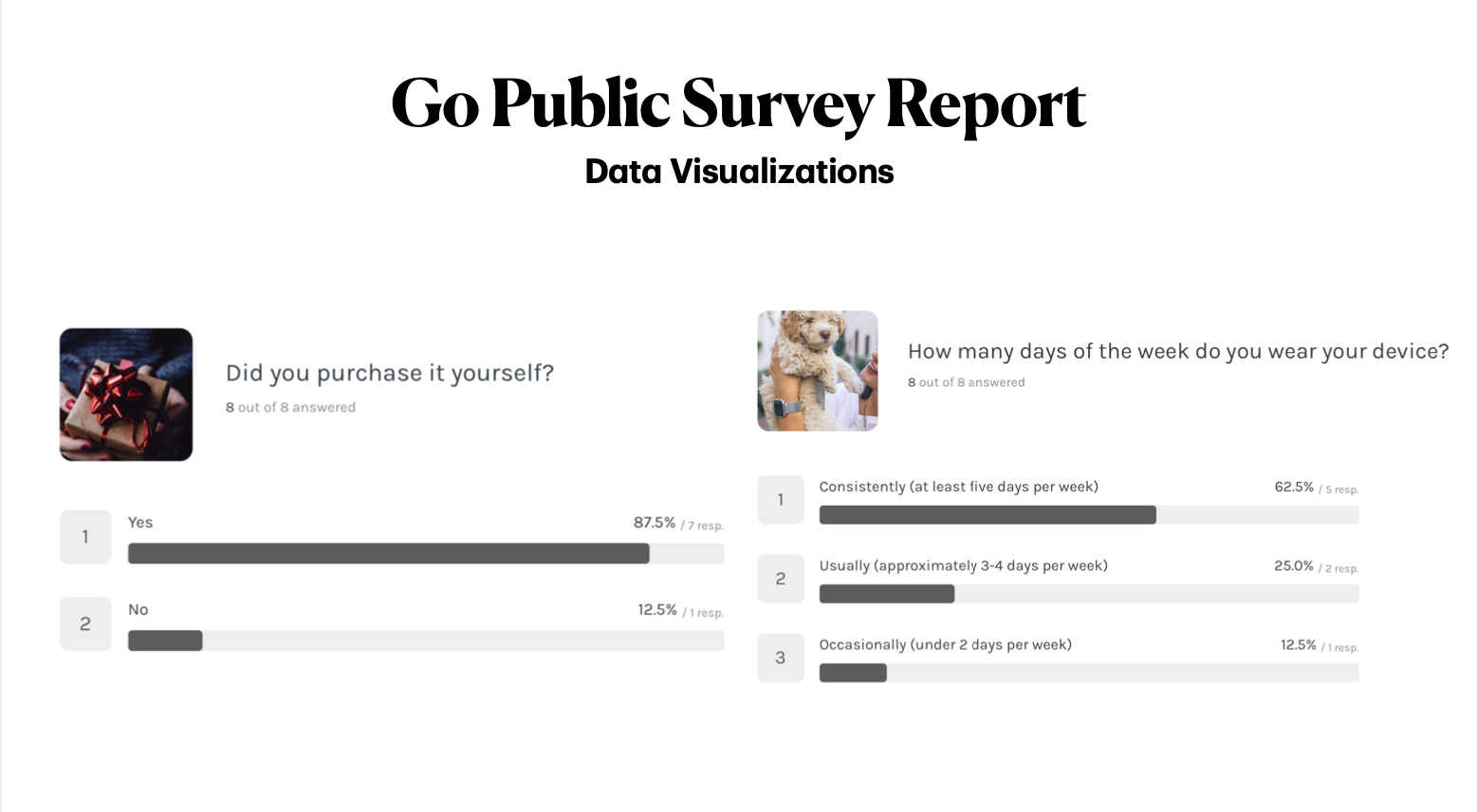The height and width of the screenshot is (812, 1477).
Task: Click the gift box thumbnail image
Action: pos(126,395)
